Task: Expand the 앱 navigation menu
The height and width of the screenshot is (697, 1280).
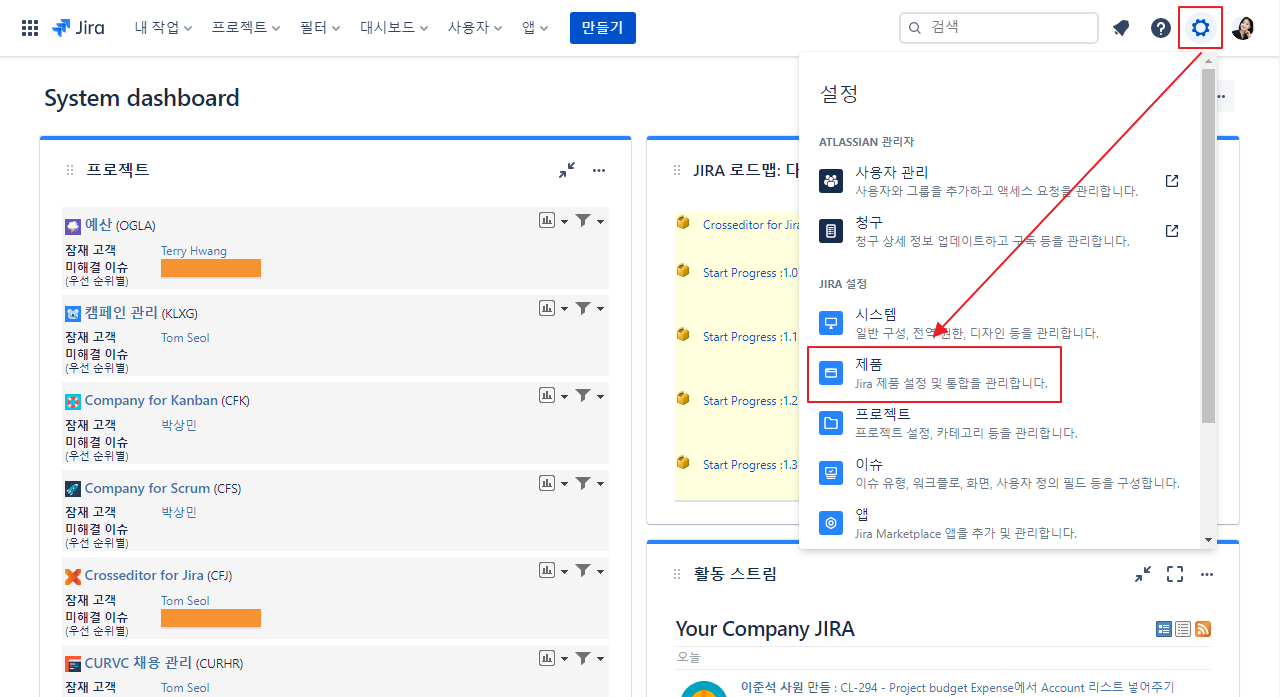Action: click(x=535, y=28)
